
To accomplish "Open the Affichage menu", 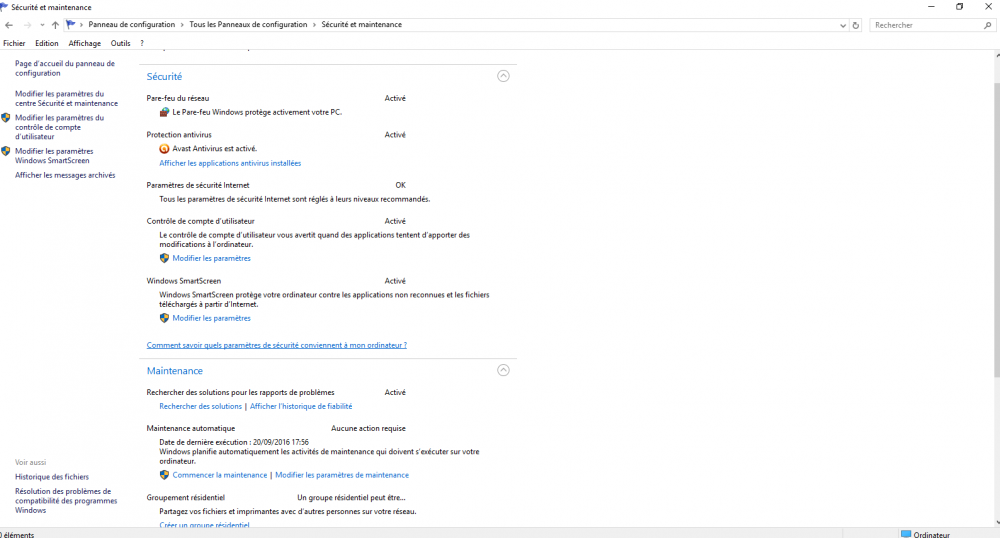I will [x=85, y=43].
